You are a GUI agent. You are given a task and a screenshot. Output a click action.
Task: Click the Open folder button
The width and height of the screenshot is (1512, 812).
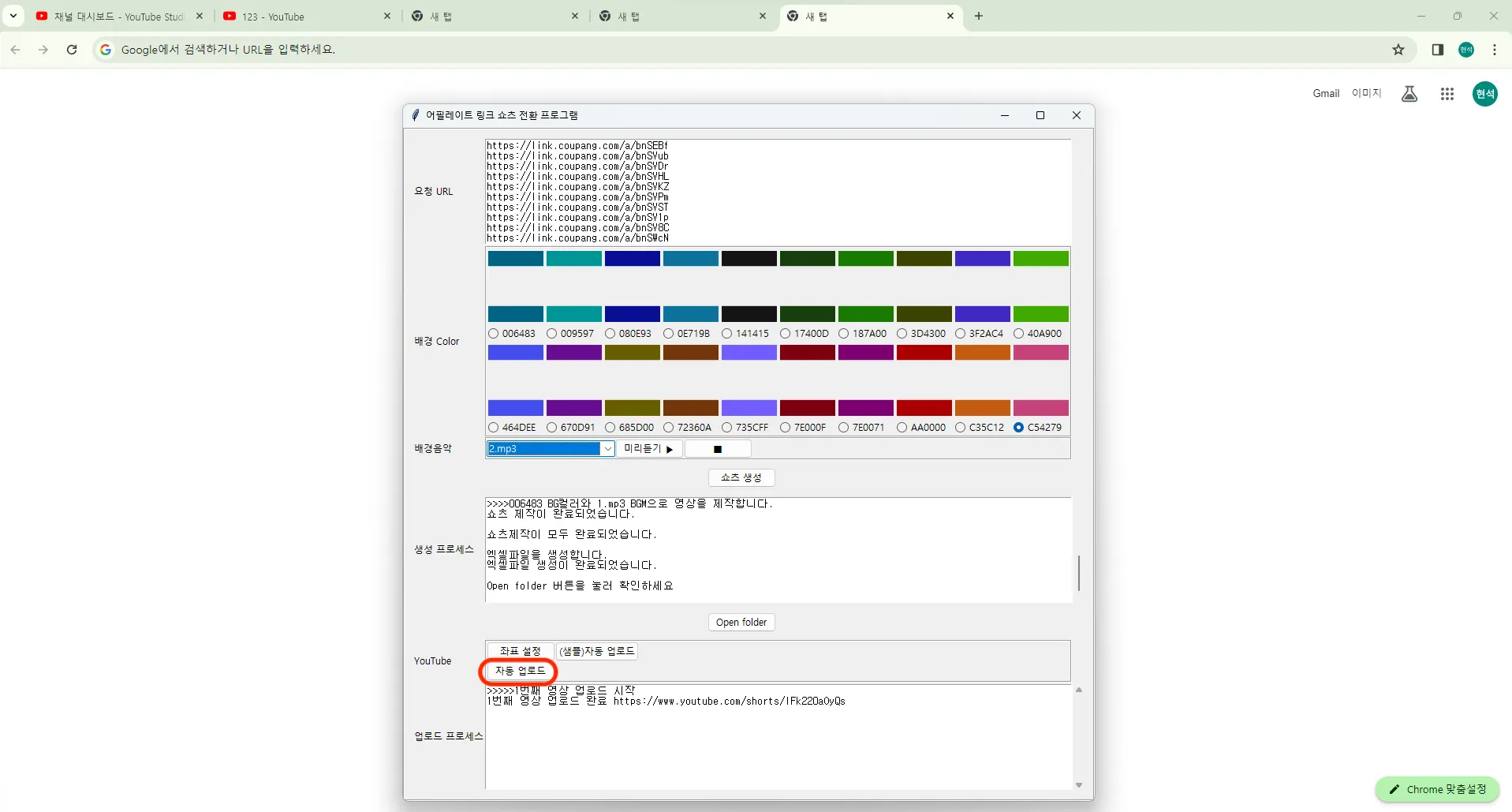pyautogui.click(x=741, y=623)
